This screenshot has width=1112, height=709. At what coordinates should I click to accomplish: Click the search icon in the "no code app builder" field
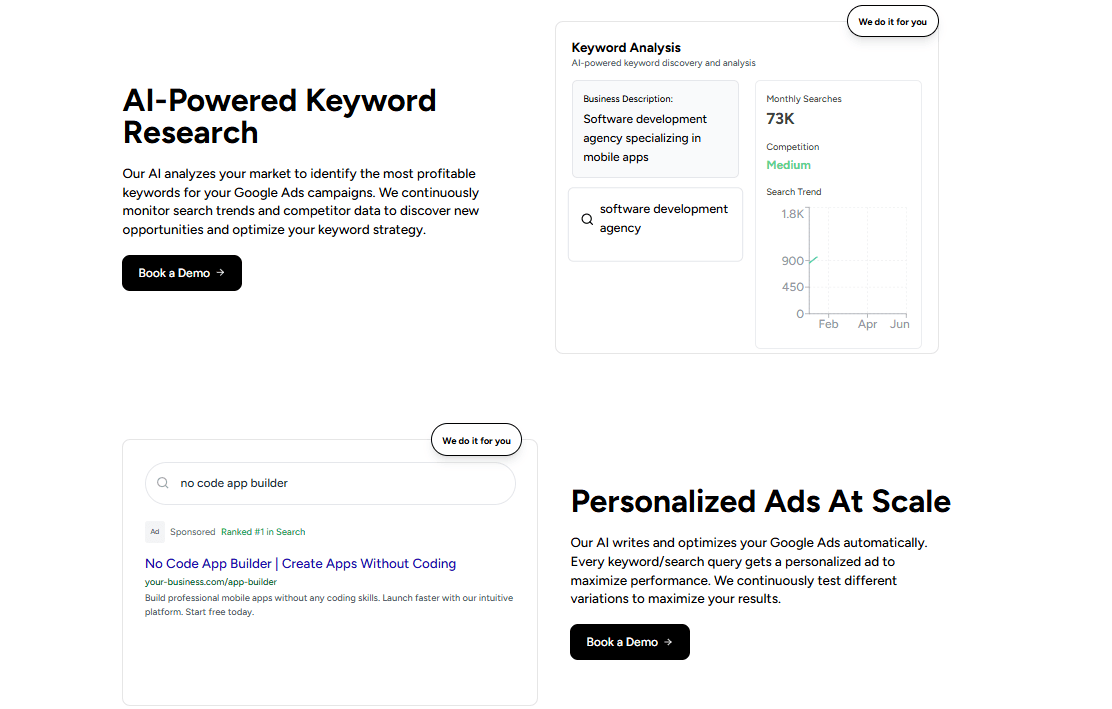click(163, 483)
